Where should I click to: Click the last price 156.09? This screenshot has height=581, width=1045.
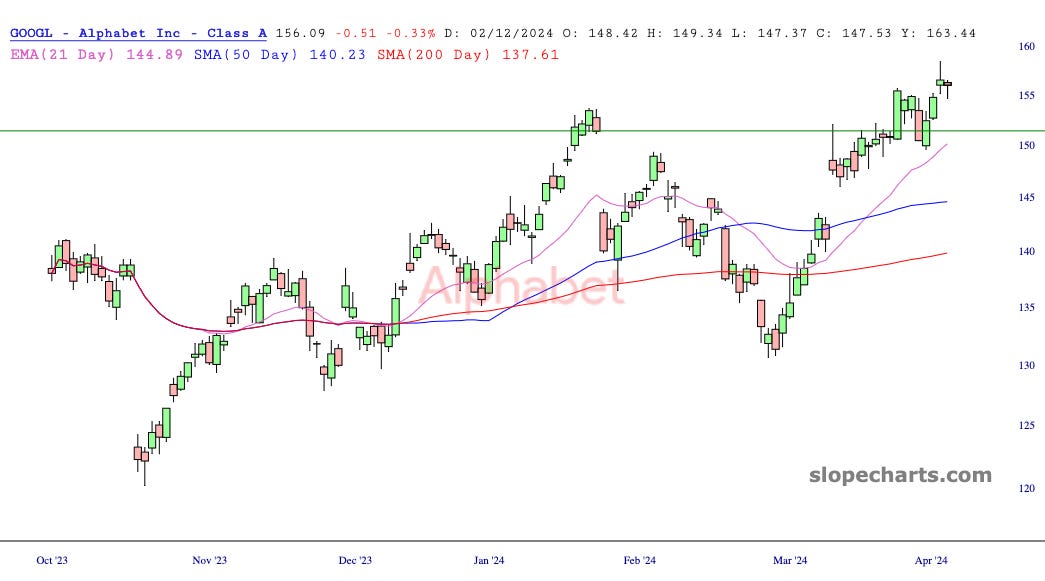[x=301, y=33]
